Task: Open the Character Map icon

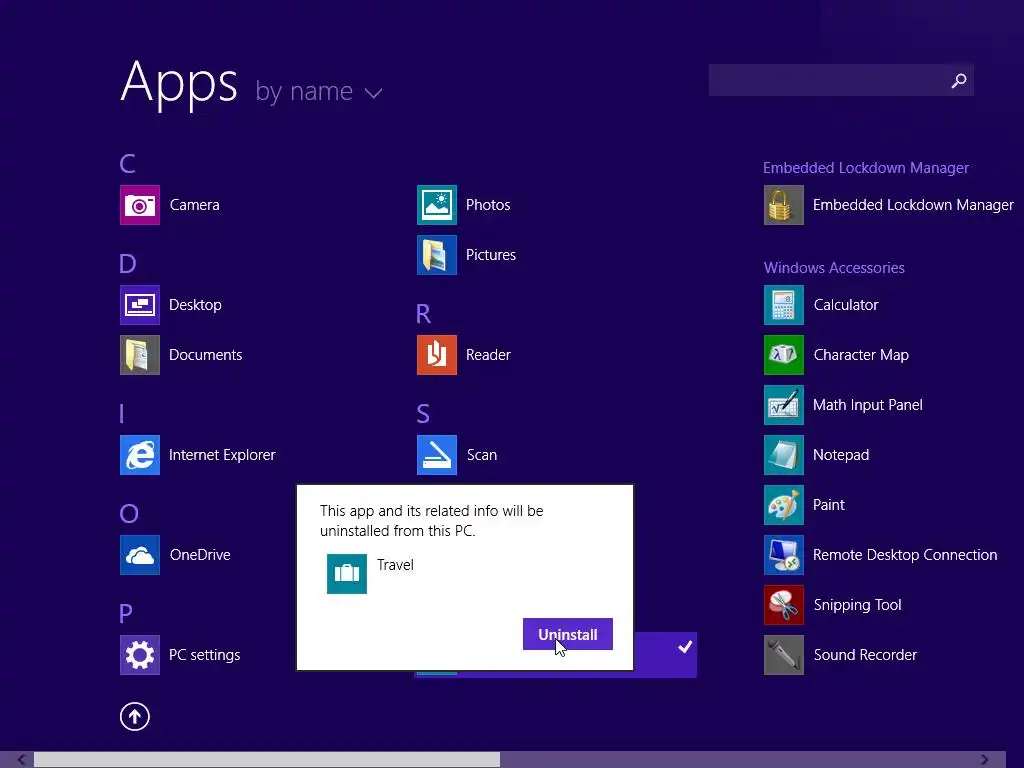Action: (x=784, y=355)
